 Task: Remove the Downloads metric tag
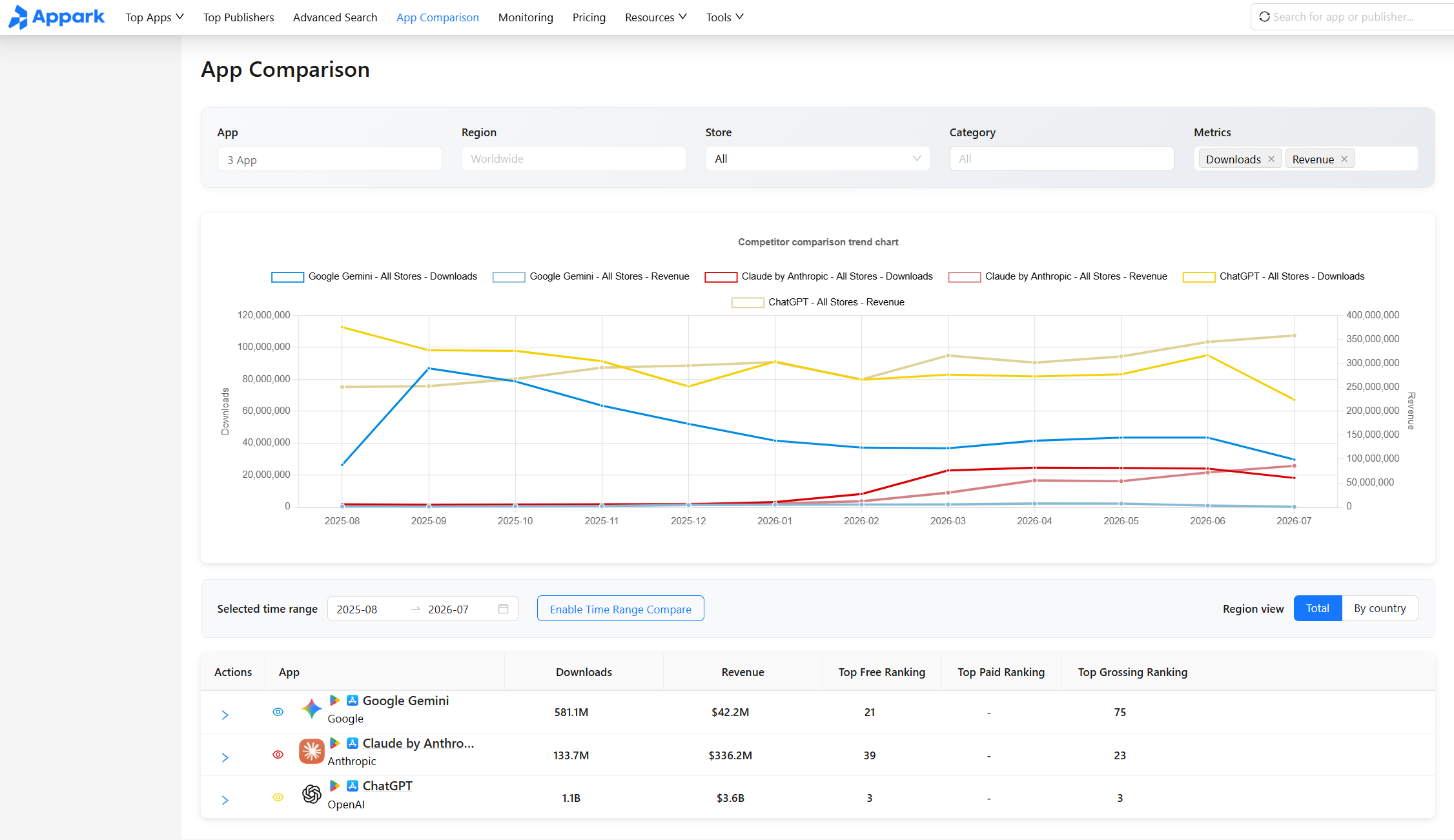(x=1271, y=159)
